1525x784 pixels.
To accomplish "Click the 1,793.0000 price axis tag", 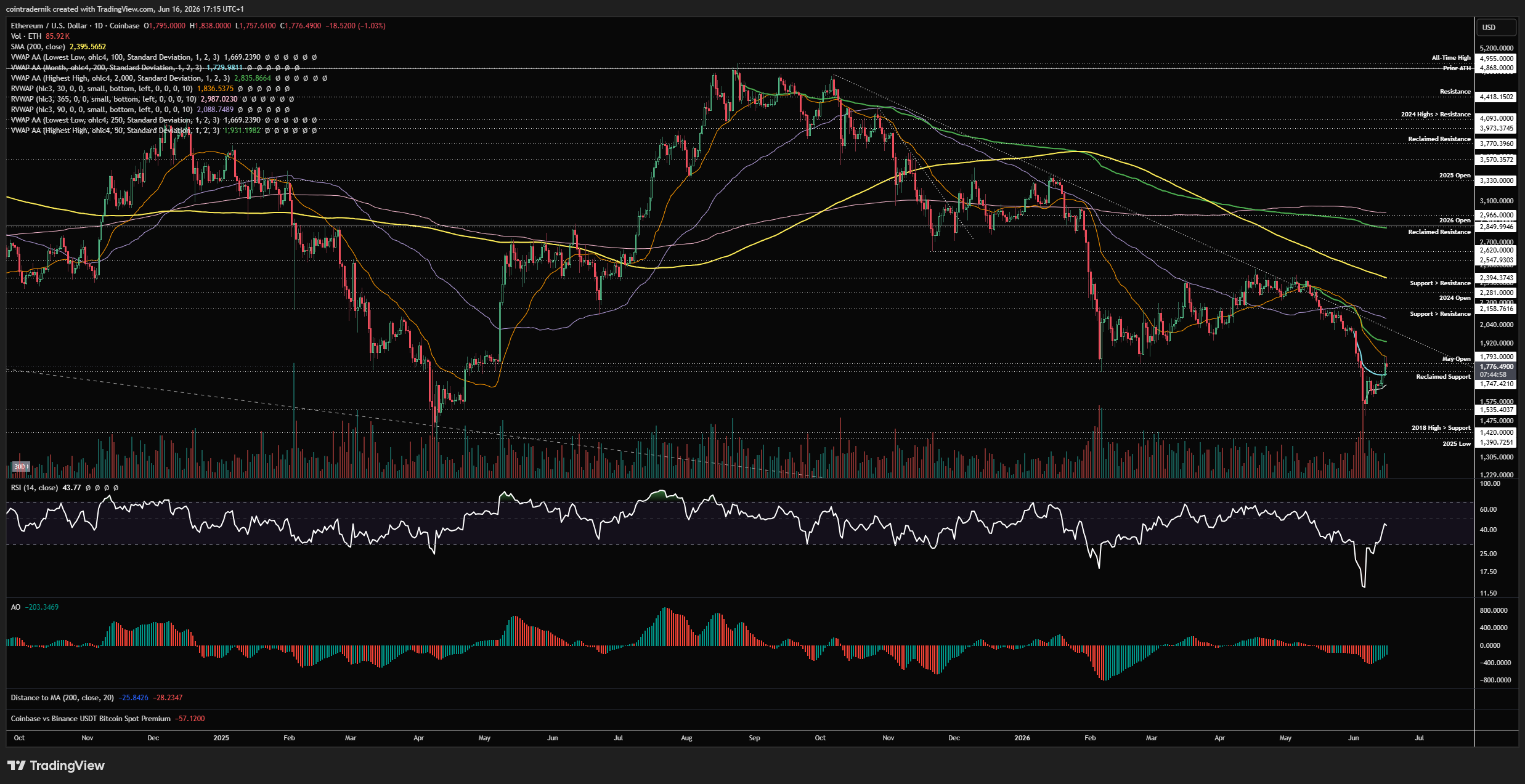I will [1496, 357].
